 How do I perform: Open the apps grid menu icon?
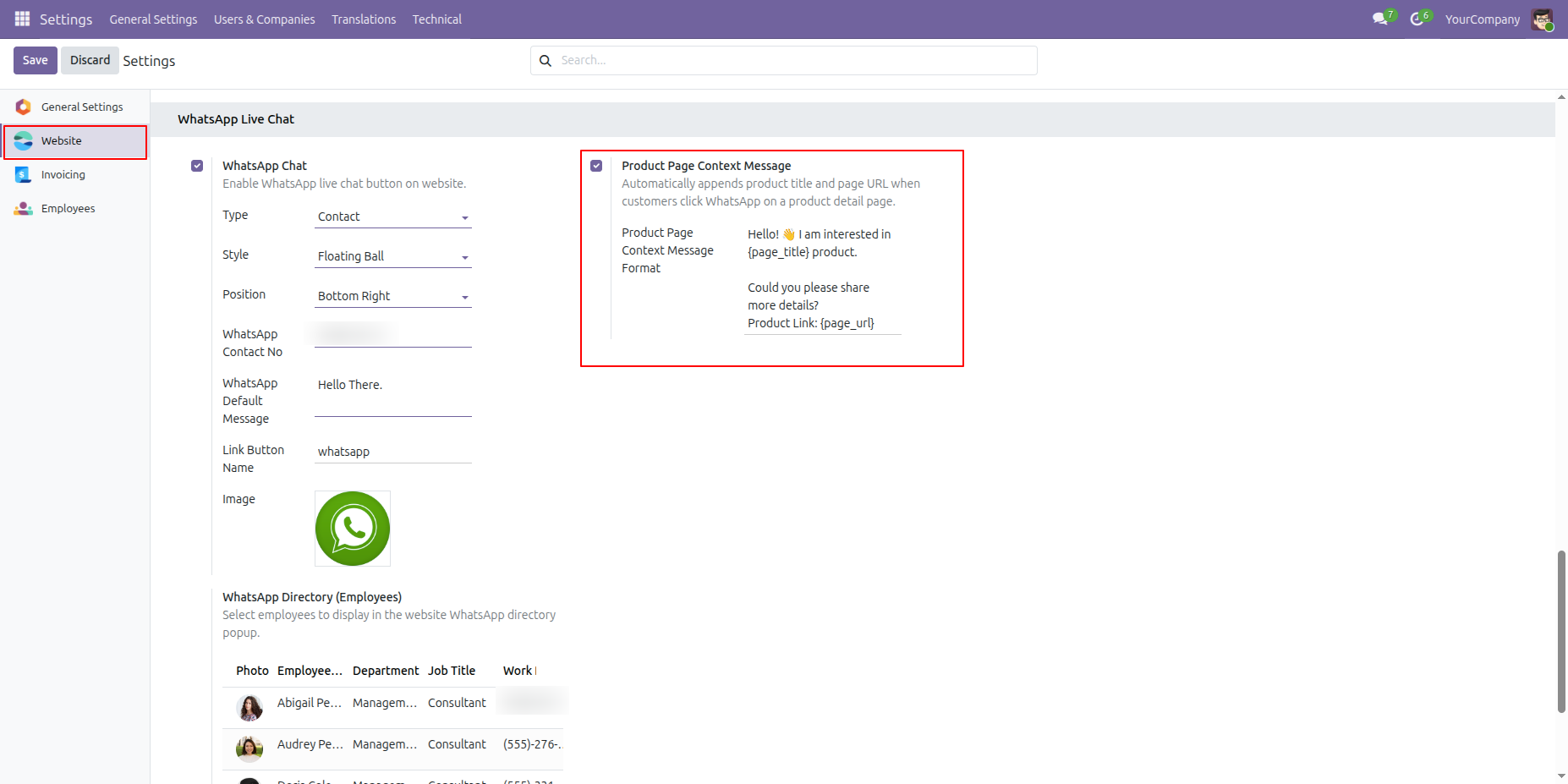[22, 19]
